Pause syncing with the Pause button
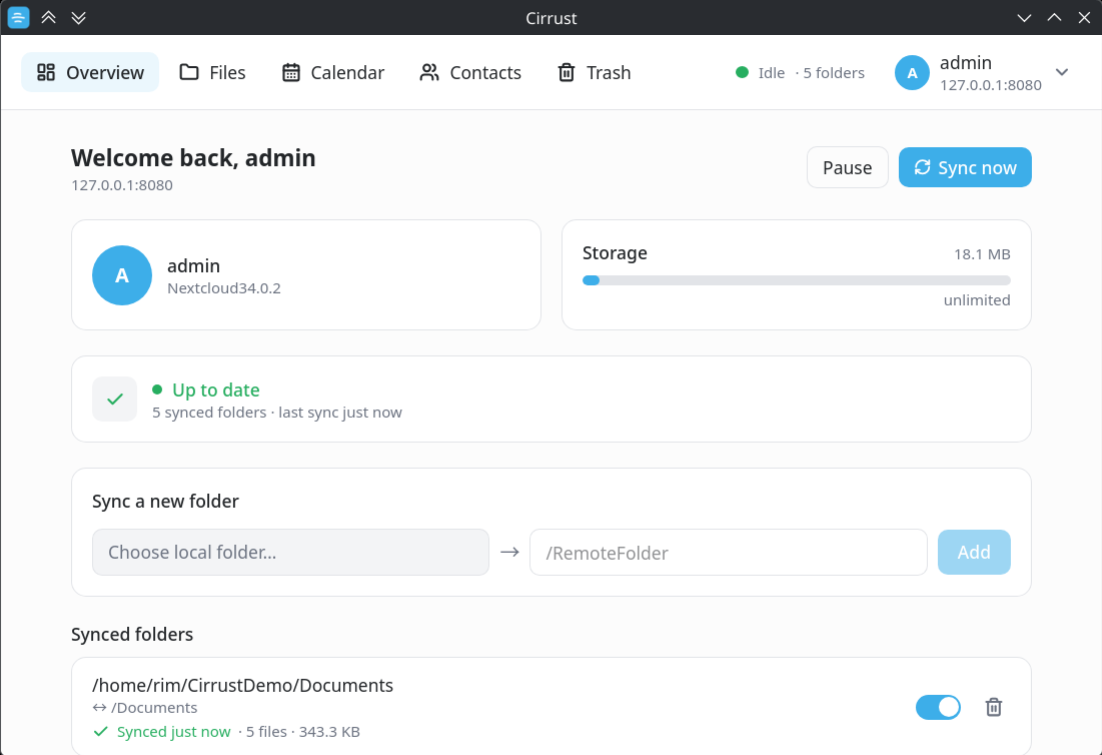Screen dimensions: 1102x755 [847, 167]
